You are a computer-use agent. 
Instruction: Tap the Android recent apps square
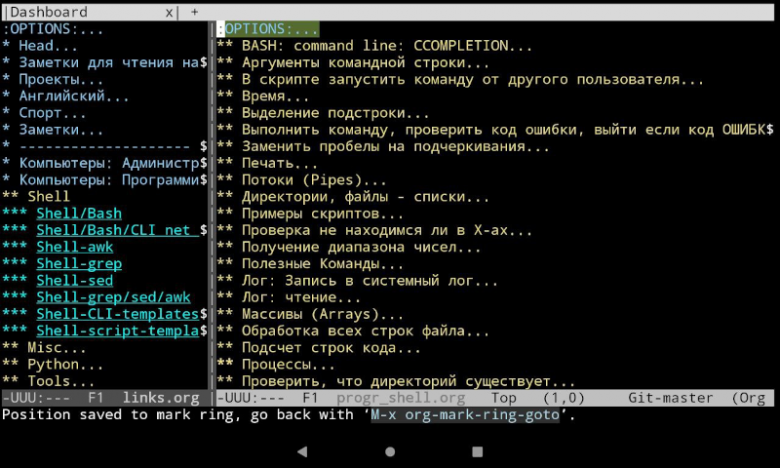click(478, 452)
